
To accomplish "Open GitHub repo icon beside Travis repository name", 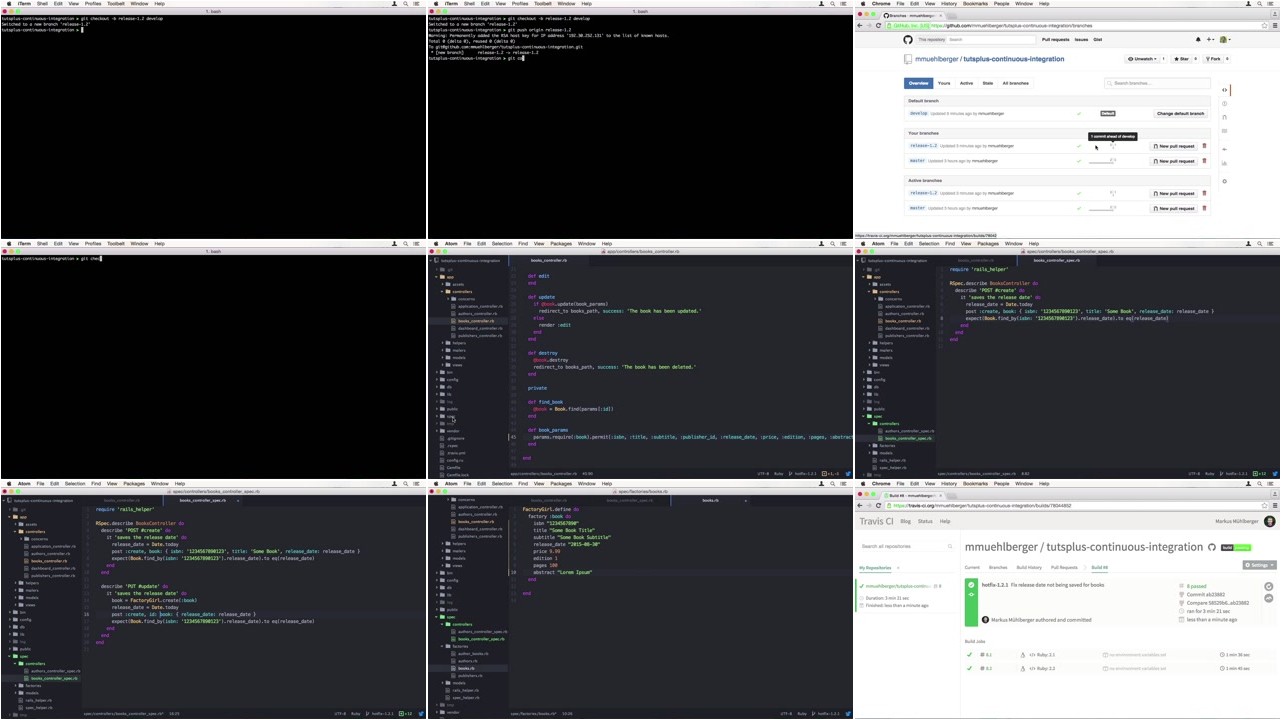I will tap(1212, 547).
